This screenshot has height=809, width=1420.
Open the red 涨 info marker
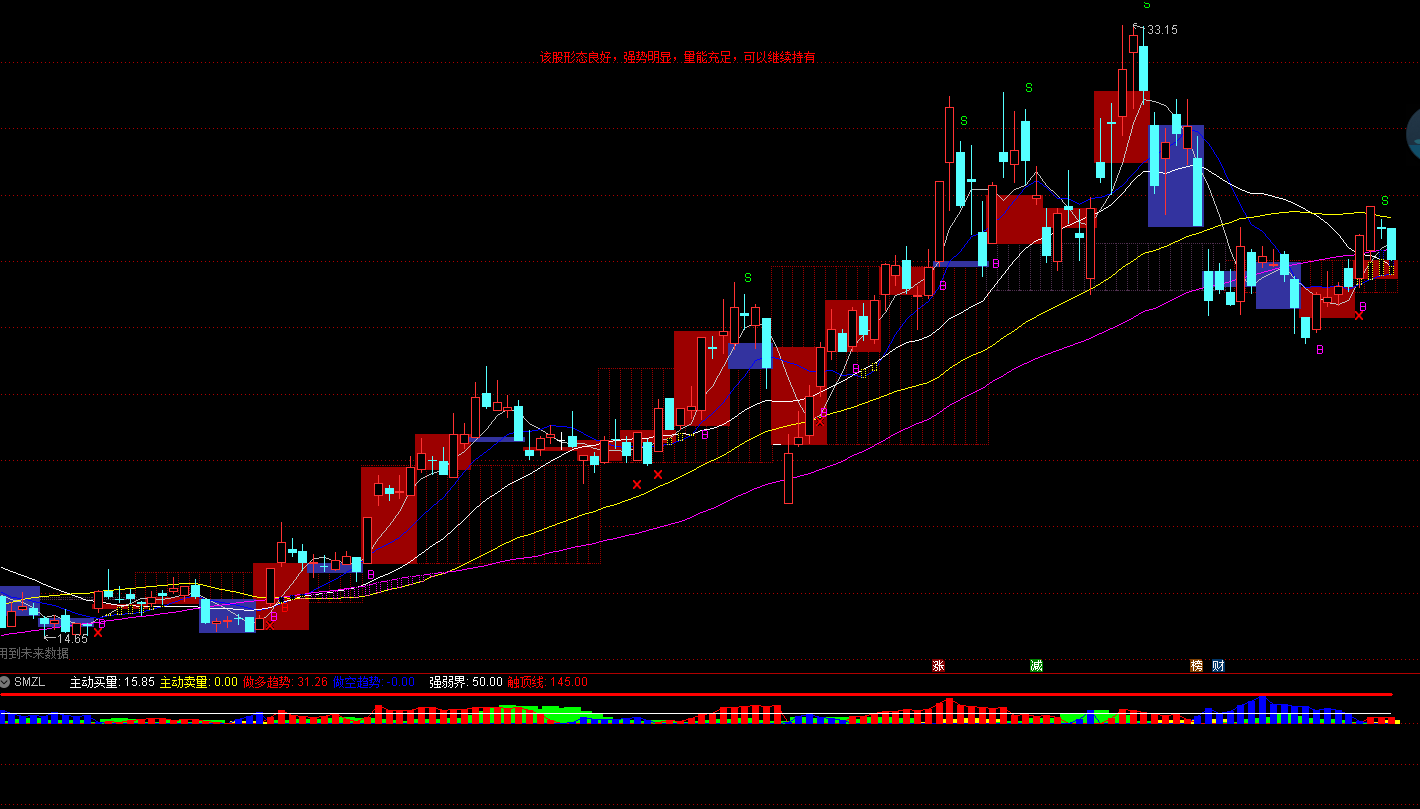(x=938, y=665)
